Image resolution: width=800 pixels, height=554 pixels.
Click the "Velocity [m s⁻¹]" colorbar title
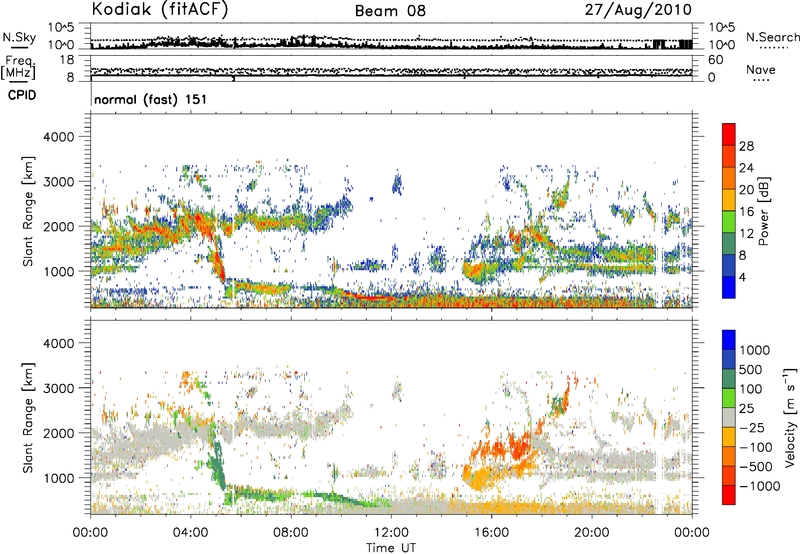pos(790,417)
